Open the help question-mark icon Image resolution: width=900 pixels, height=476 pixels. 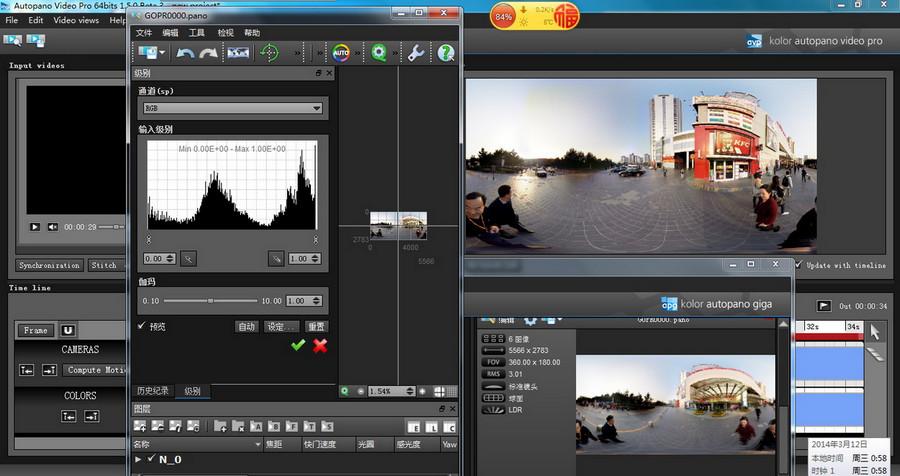(446, 53)
